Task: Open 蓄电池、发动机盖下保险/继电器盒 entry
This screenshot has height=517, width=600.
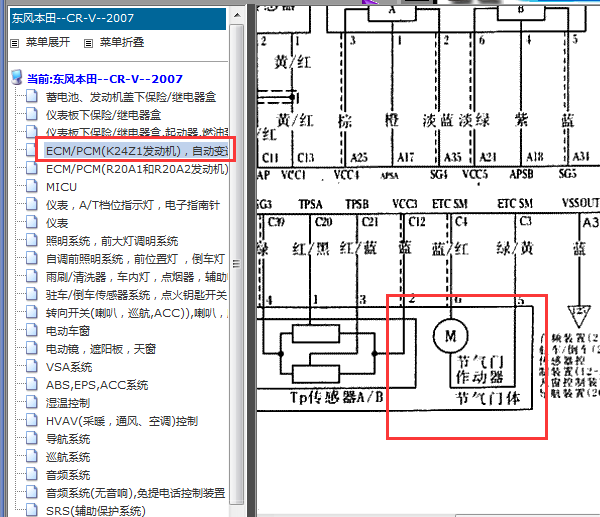Action: pyautogui.click(x=131, y=97)
